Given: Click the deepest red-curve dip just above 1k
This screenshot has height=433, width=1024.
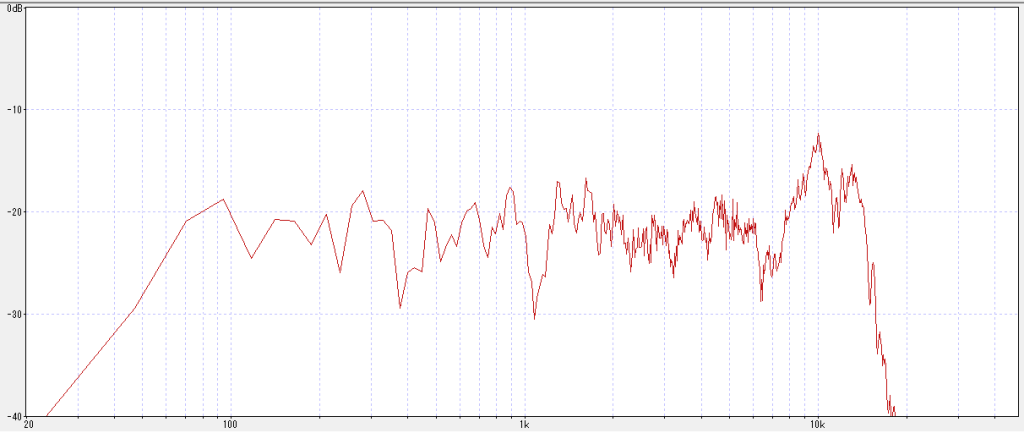Looking at the screenshot, I should [534, 318].
